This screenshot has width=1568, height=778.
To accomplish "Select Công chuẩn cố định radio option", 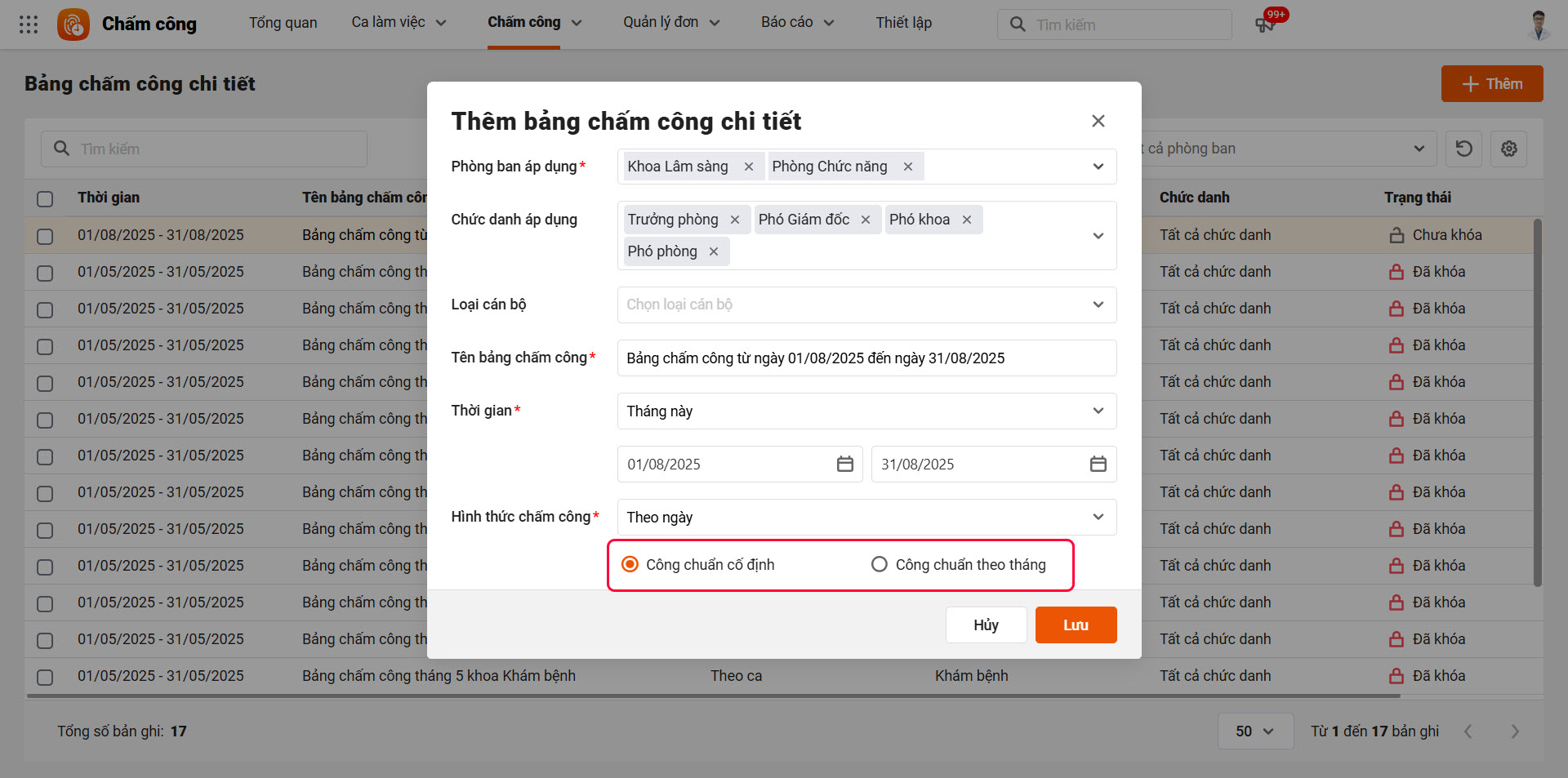I will pos(630,565).
